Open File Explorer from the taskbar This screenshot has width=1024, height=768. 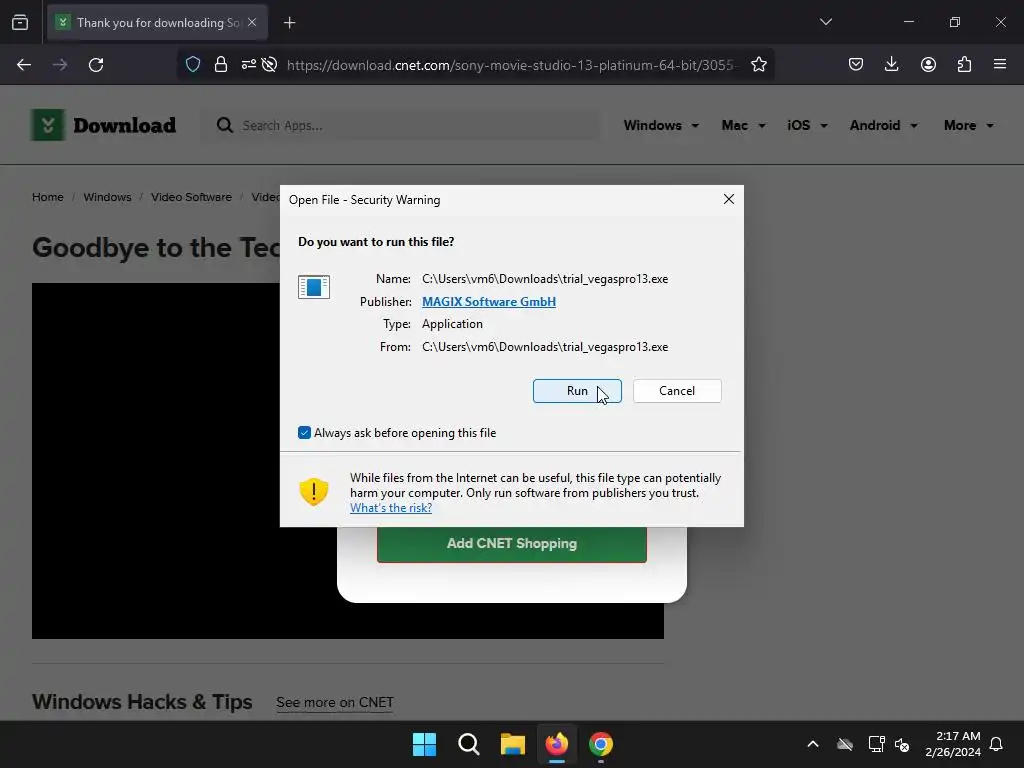point(513,744)
